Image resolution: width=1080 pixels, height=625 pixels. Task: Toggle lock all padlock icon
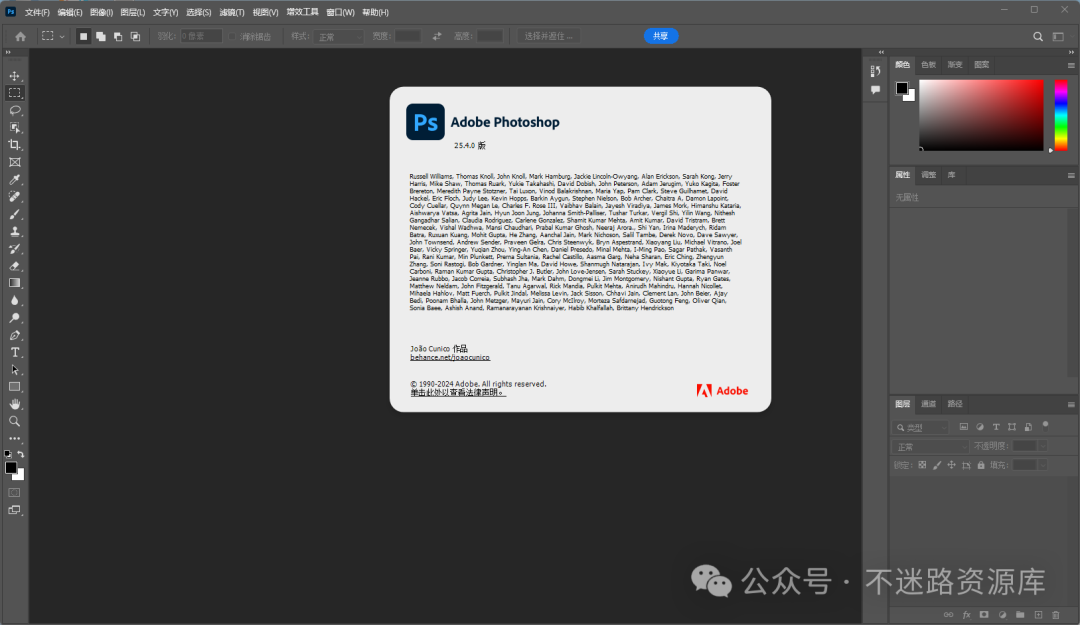pyautogui.click(x=981, y=465)
